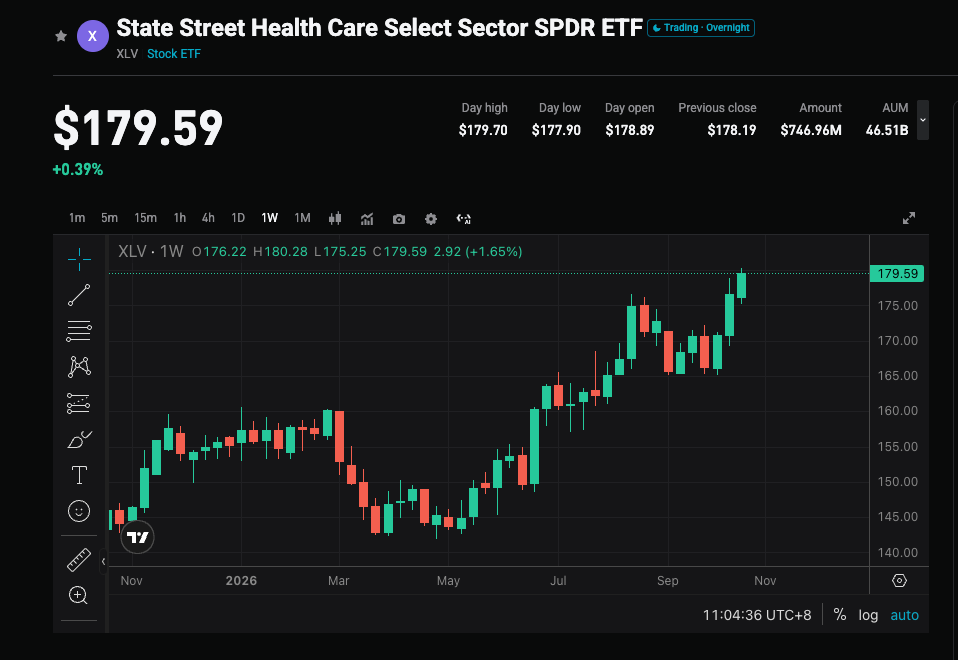958x660 pixels.
Task: Add XLV to favorites with star icon
Action: click(60, 36)
